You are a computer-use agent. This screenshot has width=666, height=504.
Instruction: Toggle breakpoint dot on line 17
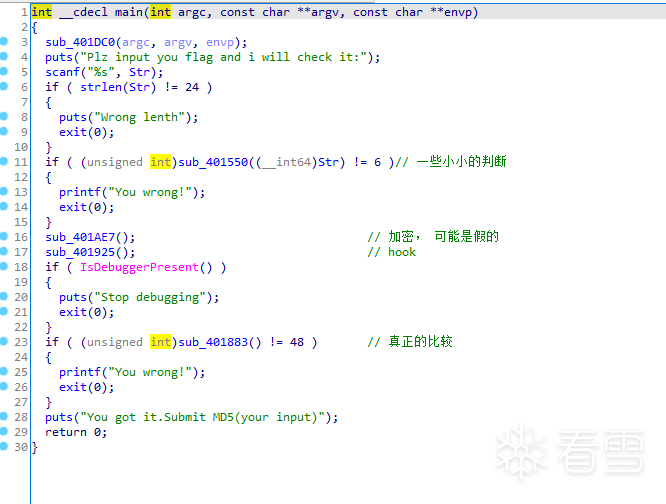[4, 251]
